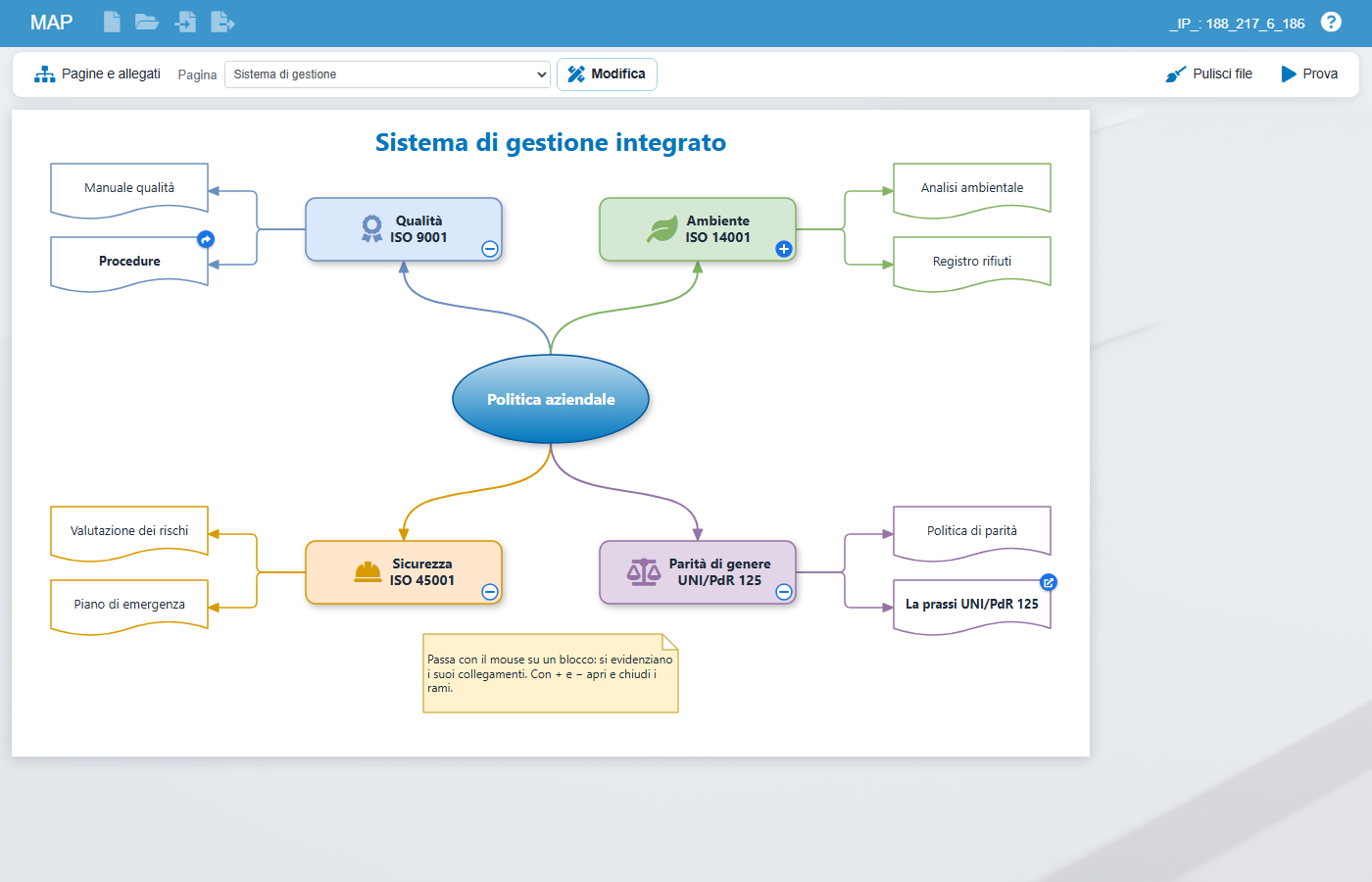Open the Sistema di gestione page dropdown
This screenshot has width=1372, height=882.
coord(387,74)
